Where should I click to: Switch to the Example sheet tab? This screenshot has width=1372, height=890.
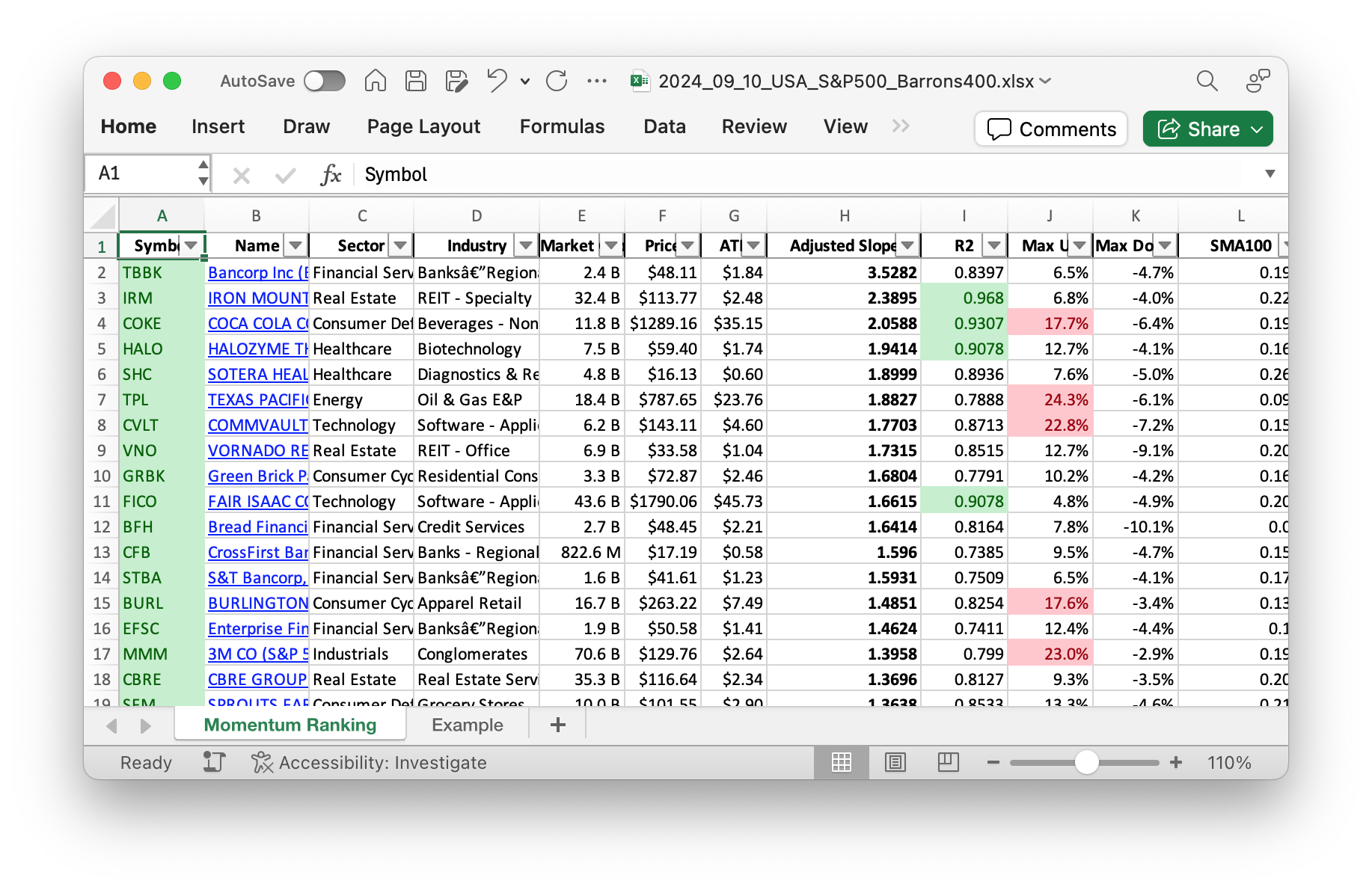(x=467, y=725)
